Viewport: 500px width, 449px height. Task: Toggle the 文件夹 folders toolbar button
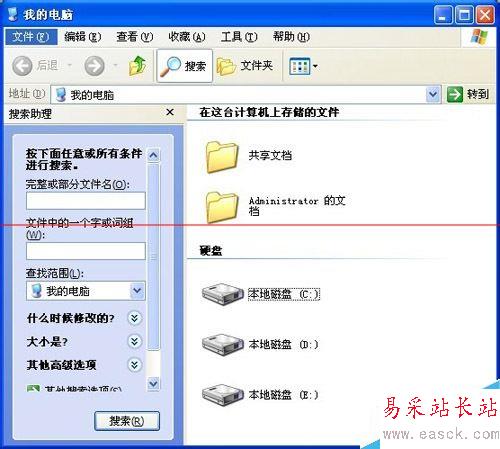click(x=245, y=66)
